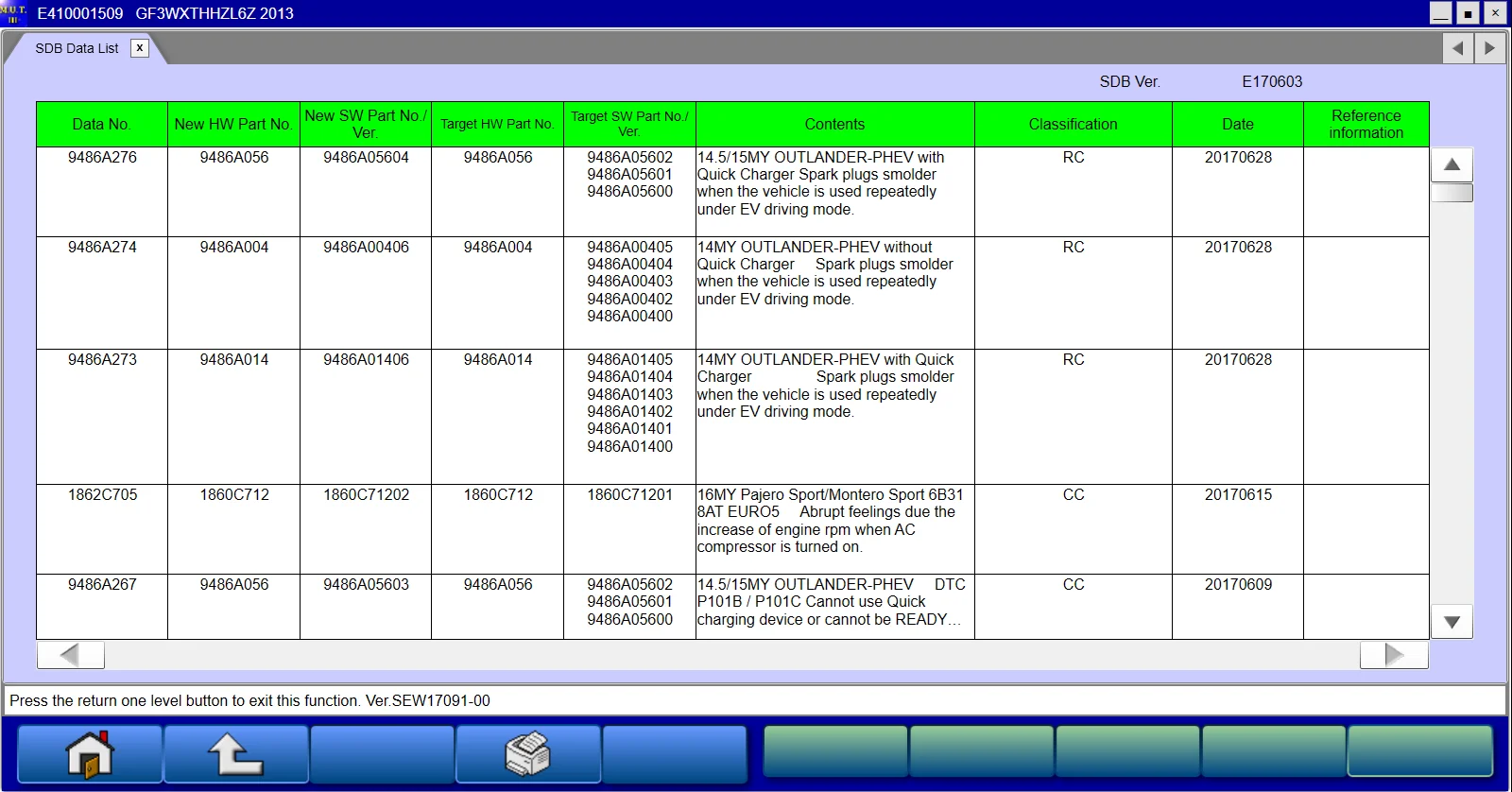Minimize the application window
This screenshot has height=792, width=1512.
1440,13
